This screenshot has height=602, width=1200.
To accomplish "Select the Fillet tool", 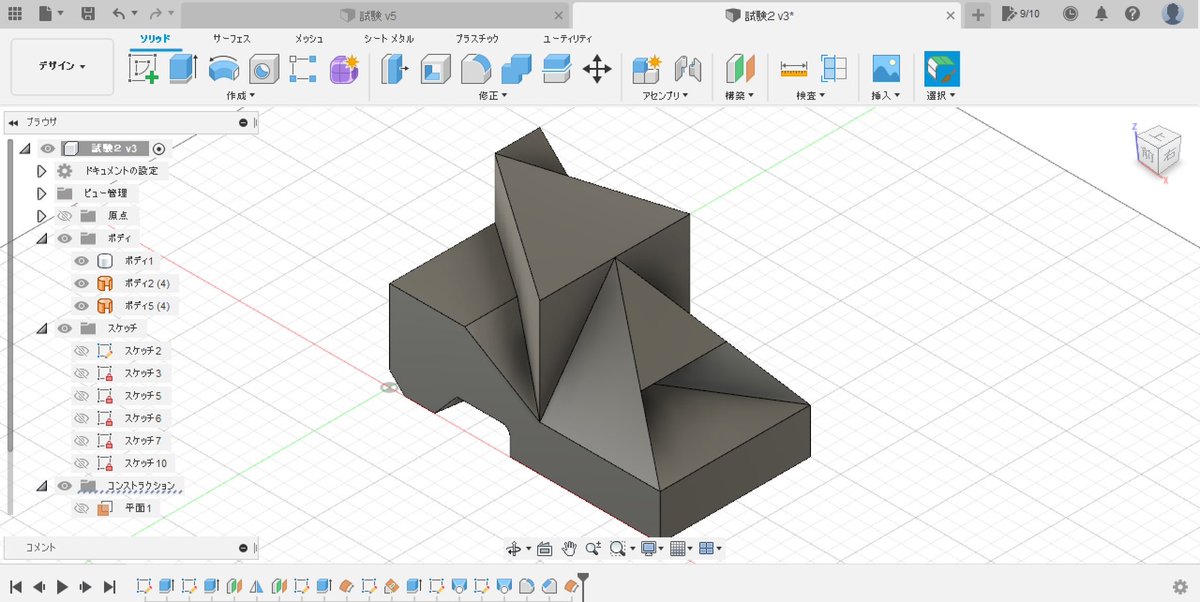I will [476, 69].
